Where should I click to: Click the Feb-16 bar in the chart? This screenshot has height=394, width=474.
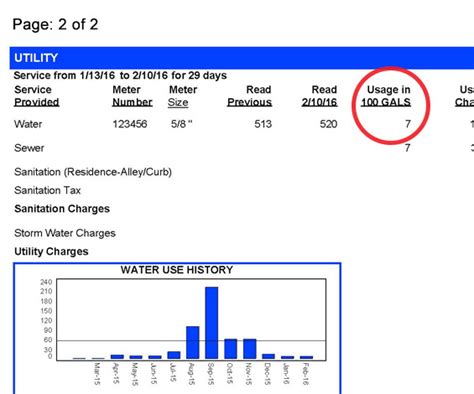coord(306,357)
